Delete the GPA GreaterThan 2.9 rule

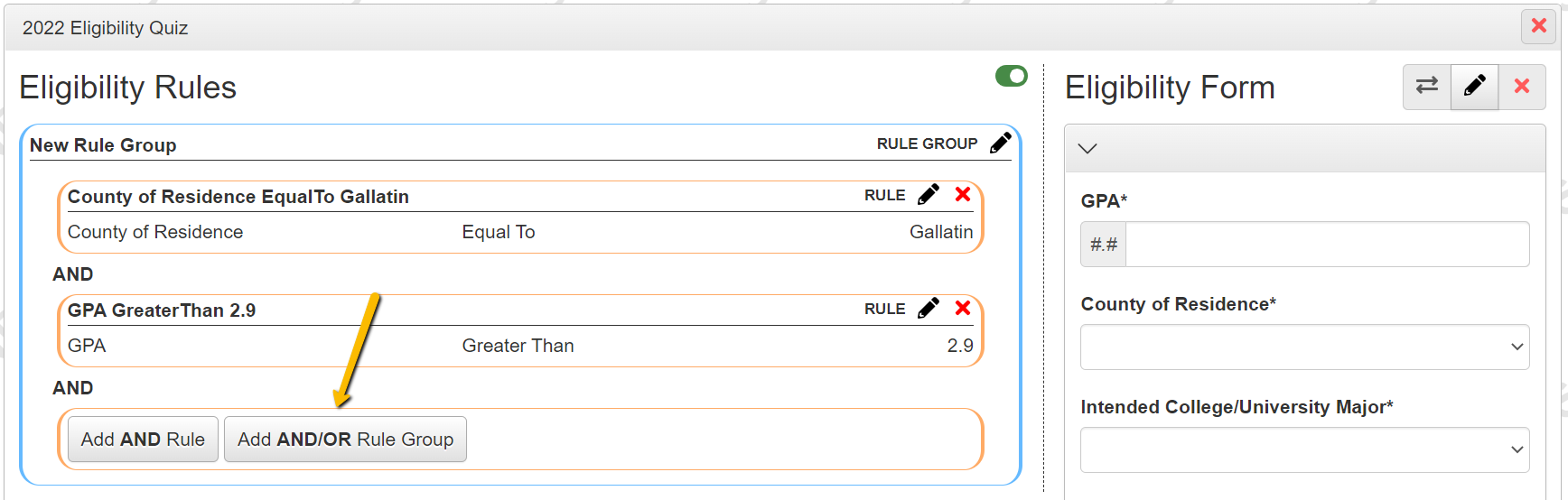(x=963, y=309)
